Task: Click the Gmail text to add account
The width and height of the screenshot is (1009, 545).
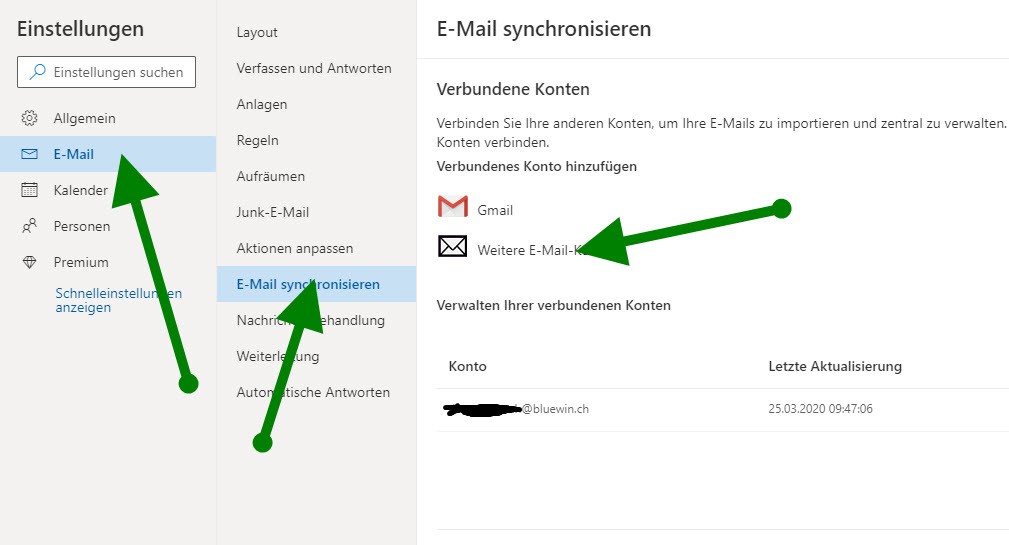Action: click(495, 210)
